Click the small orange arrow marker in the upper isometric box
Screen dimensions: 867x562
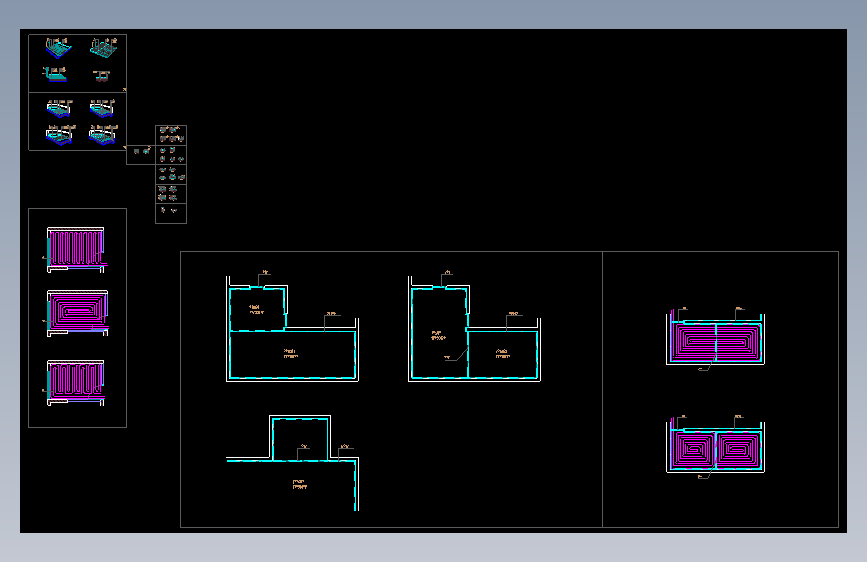[x=124, y=89]
